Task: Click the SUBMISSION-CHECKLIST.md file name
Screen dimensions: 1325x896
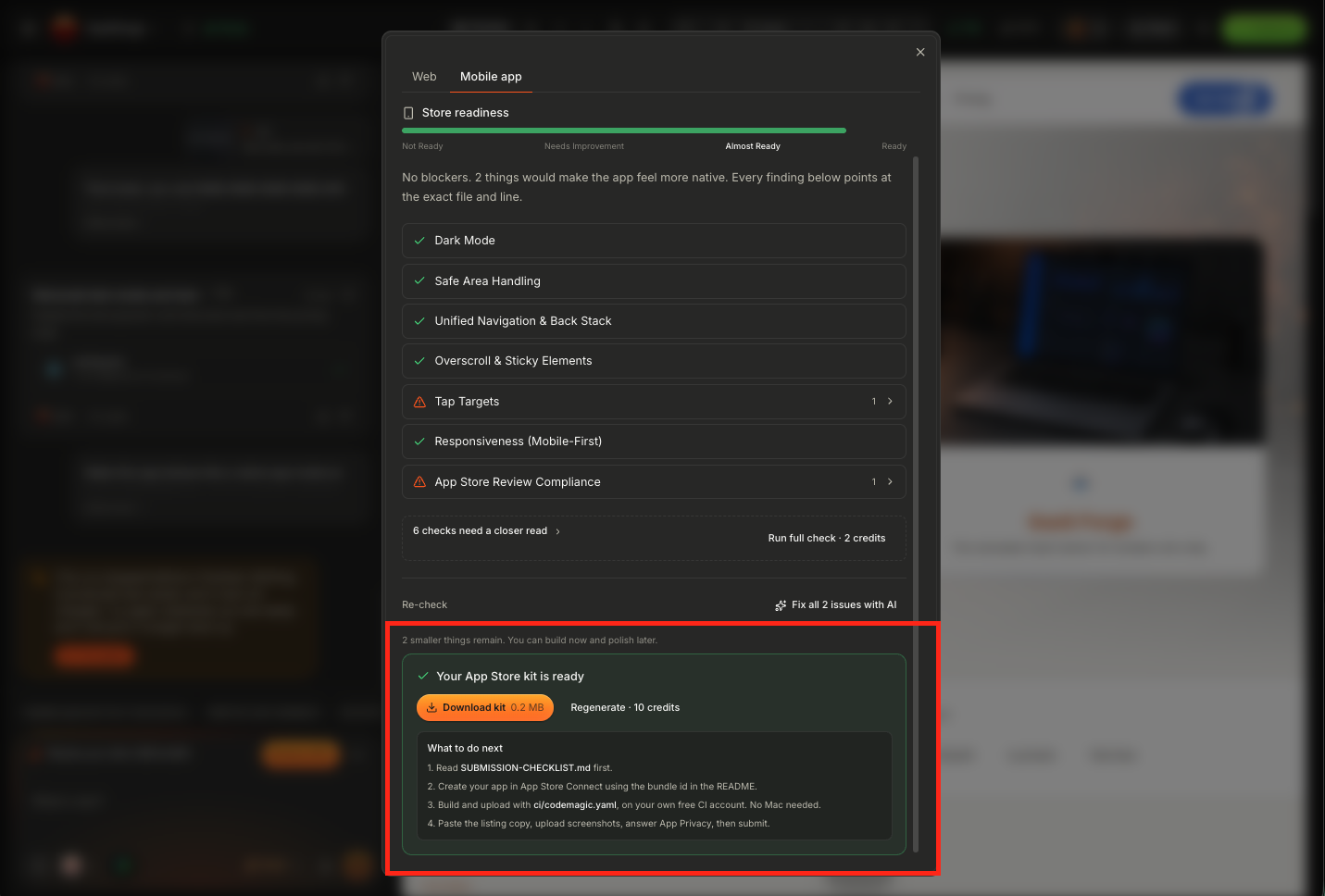Action: 525,768
